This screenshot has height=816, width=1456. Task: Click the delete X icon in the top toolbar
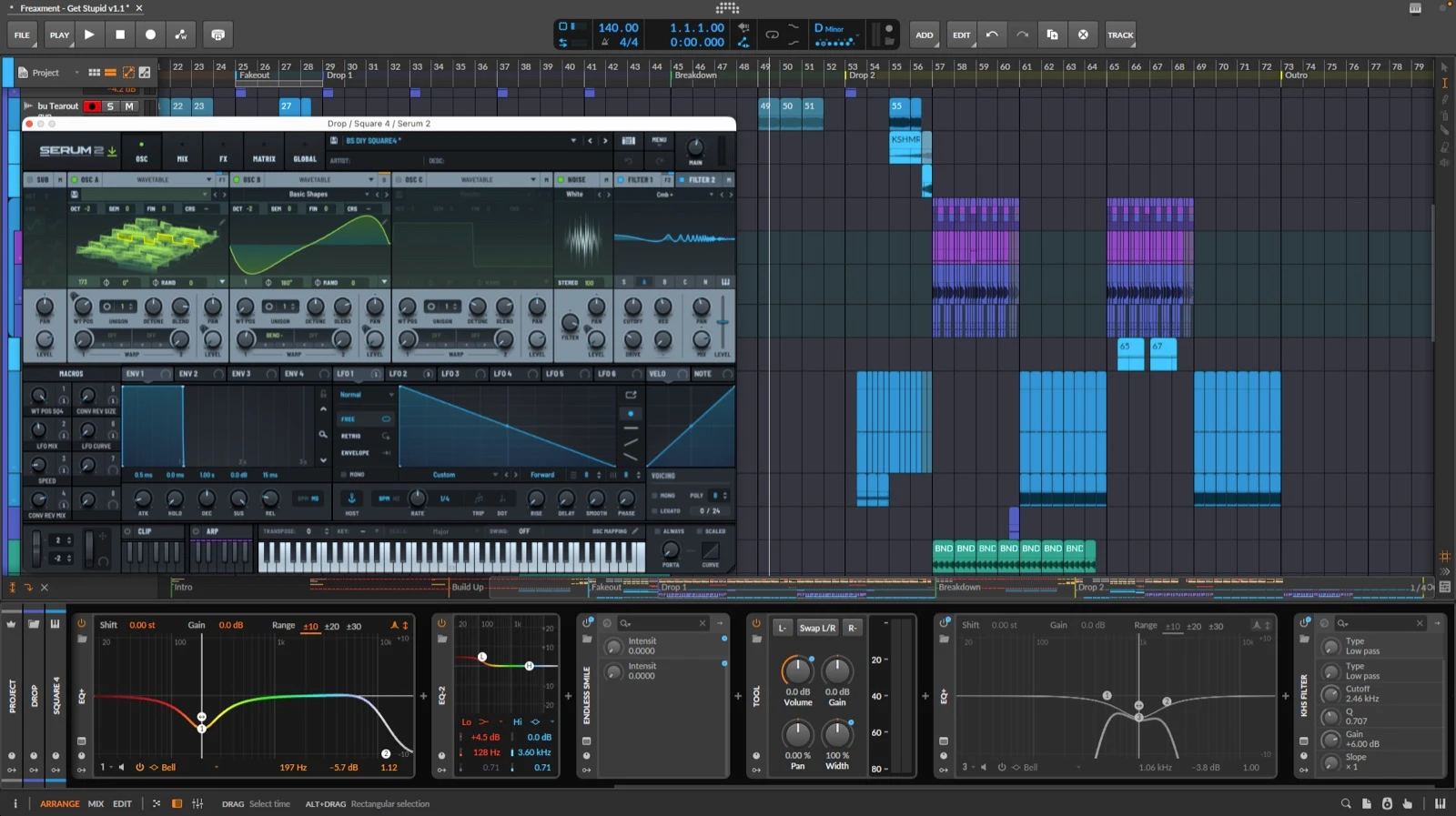pos(1083,35)
